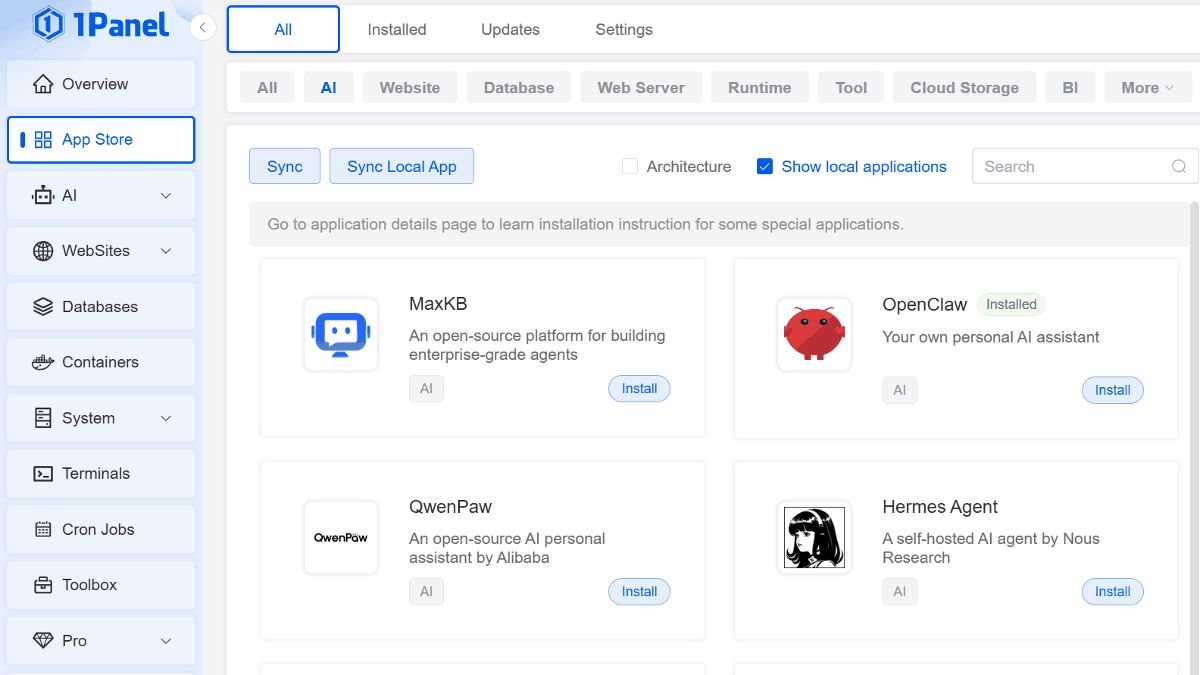Switch to the top All tab
The width and height of the screenshot is (1200, 675).
283,29
